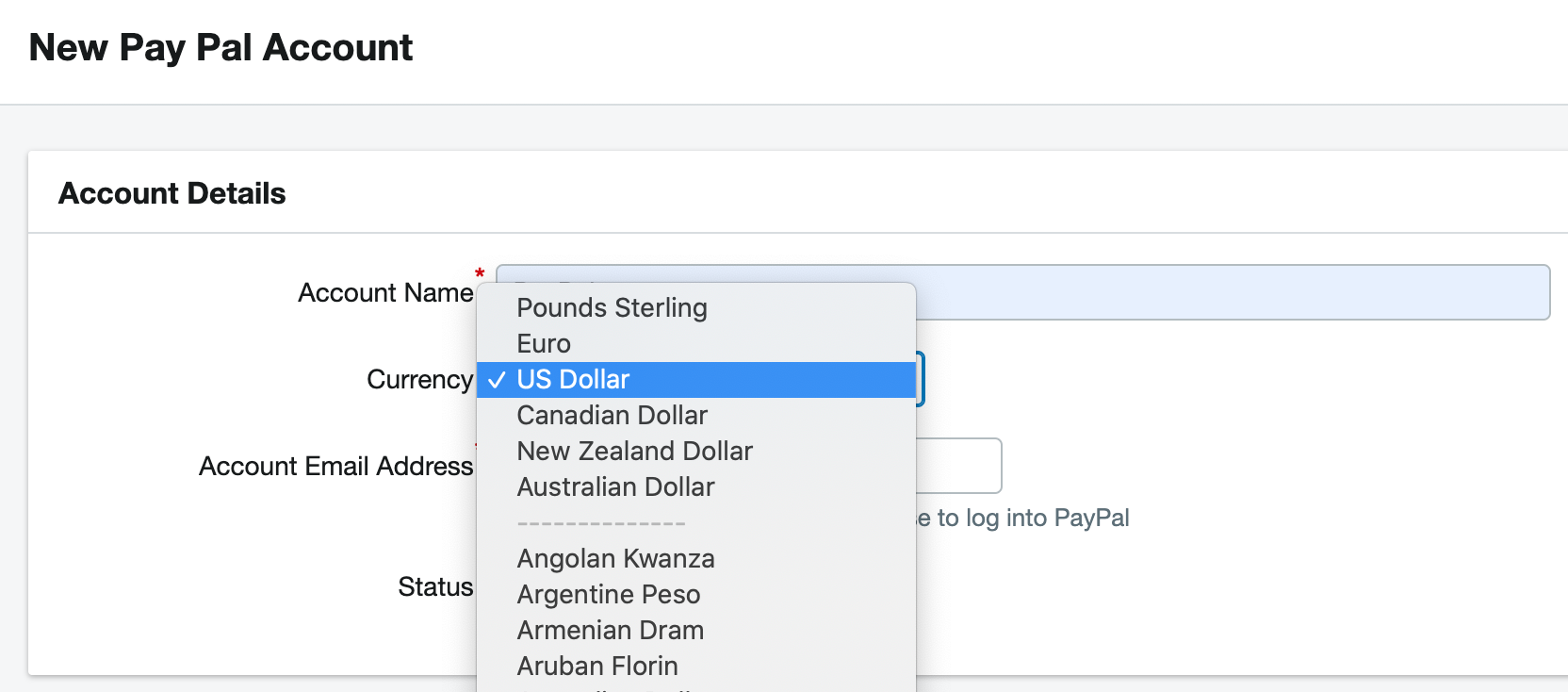Click the checkmark beside US Dollar
The height and width of the screenshot is (692, 1568).
(x=497, y=380)
